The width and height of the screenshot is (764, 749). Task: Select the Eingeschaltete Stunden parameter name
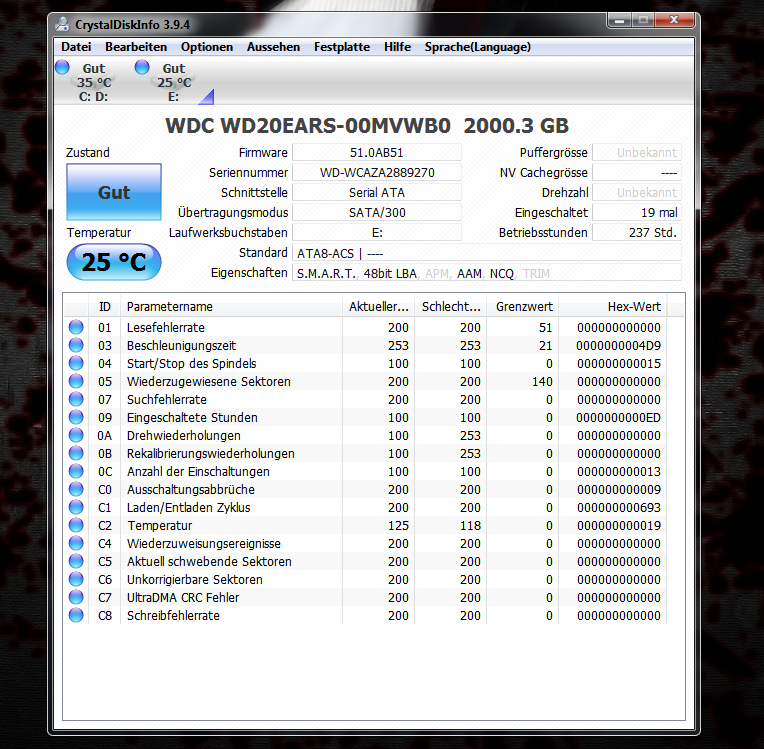[x=192, y=418]
